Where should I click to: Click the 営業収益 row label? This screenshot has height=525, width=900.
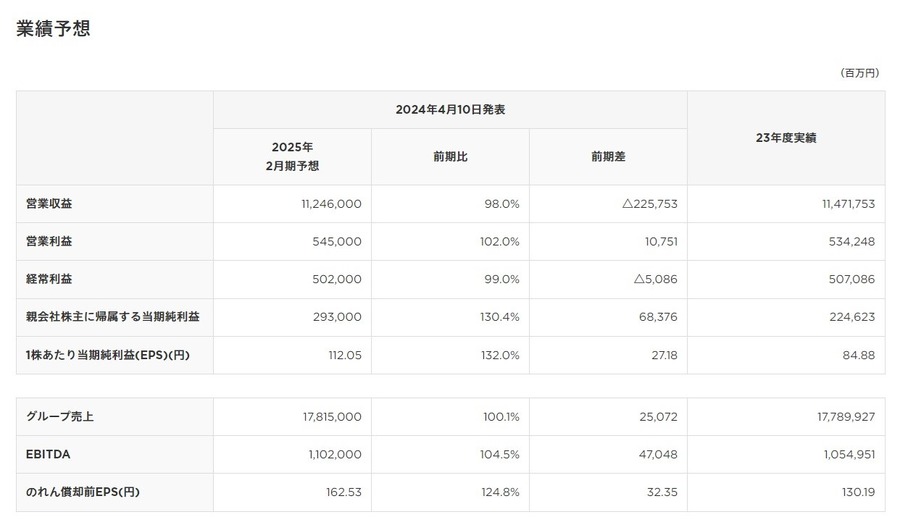point(49,204)
